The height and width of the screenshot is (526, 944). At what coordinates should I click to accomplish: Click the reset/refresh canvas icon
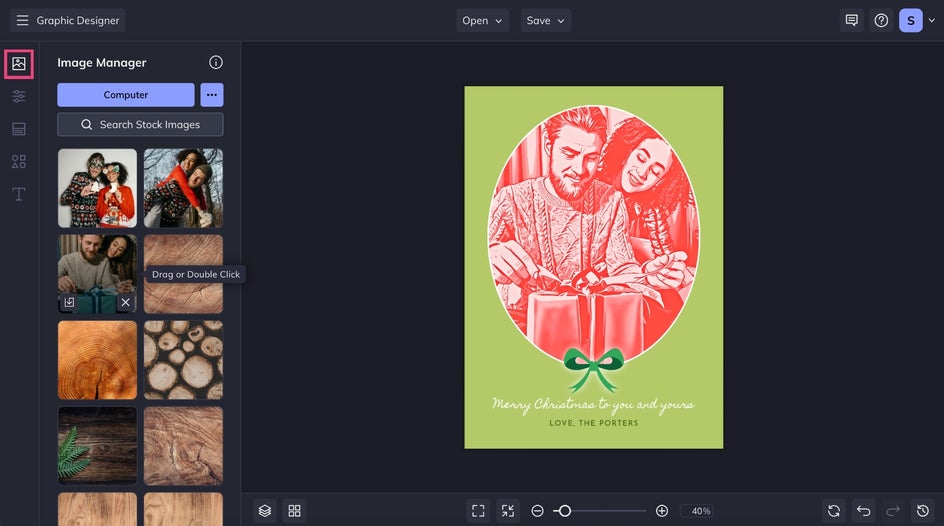click(x=834, y=511)
